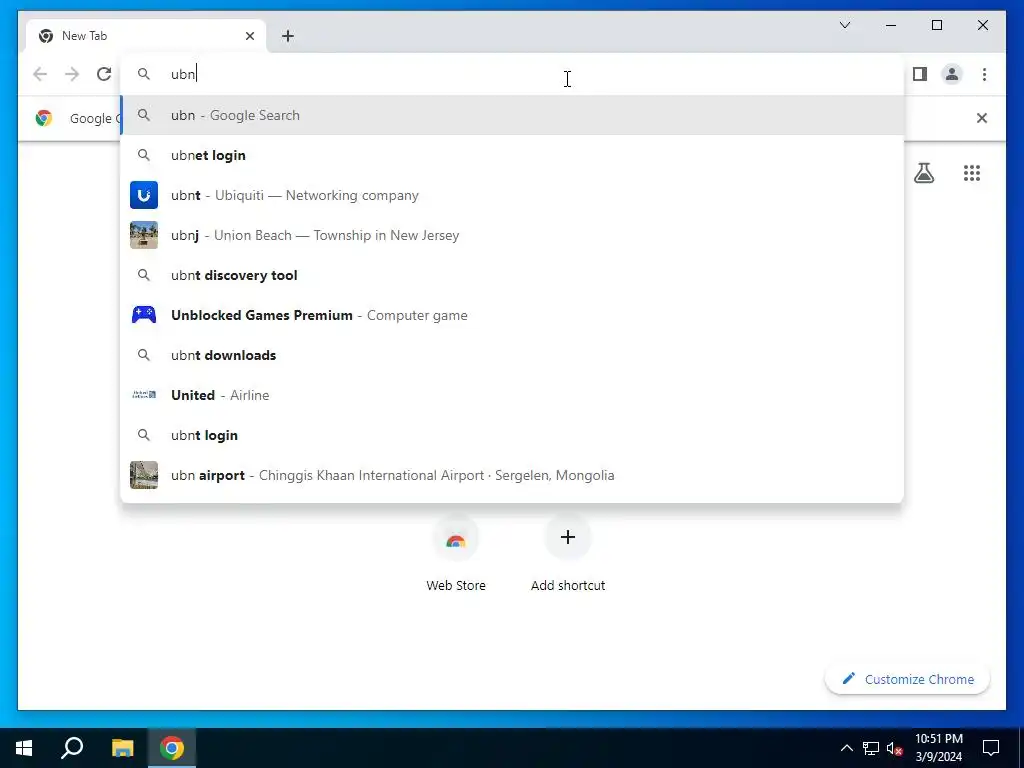Open Chrome three-dot menu
Image resolution: width=1024 pixels, height=768 pixels.
coord(984,74)
